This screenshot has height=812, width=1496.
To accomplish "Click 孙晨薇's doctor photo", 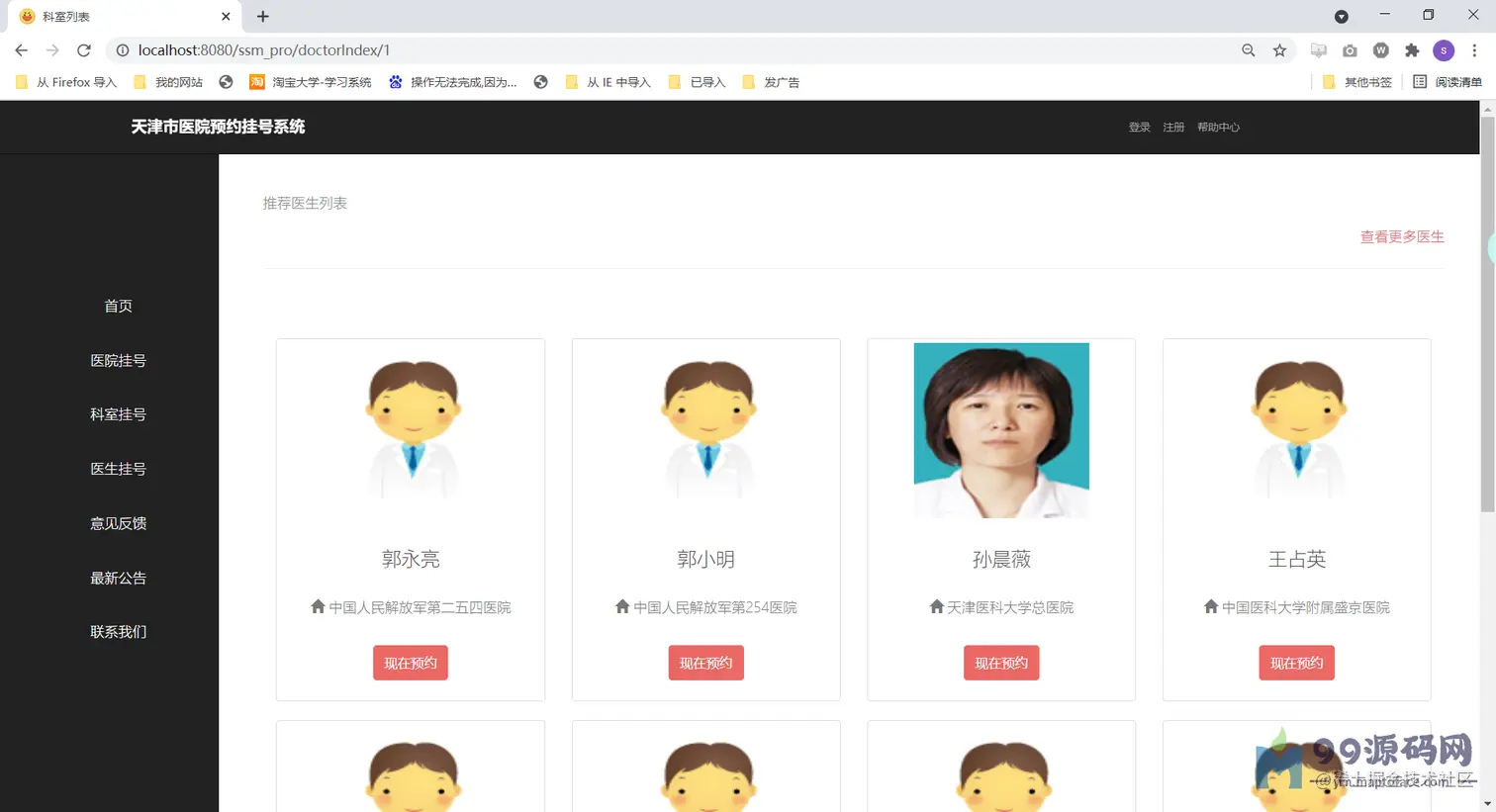I will coord(1001,430).
